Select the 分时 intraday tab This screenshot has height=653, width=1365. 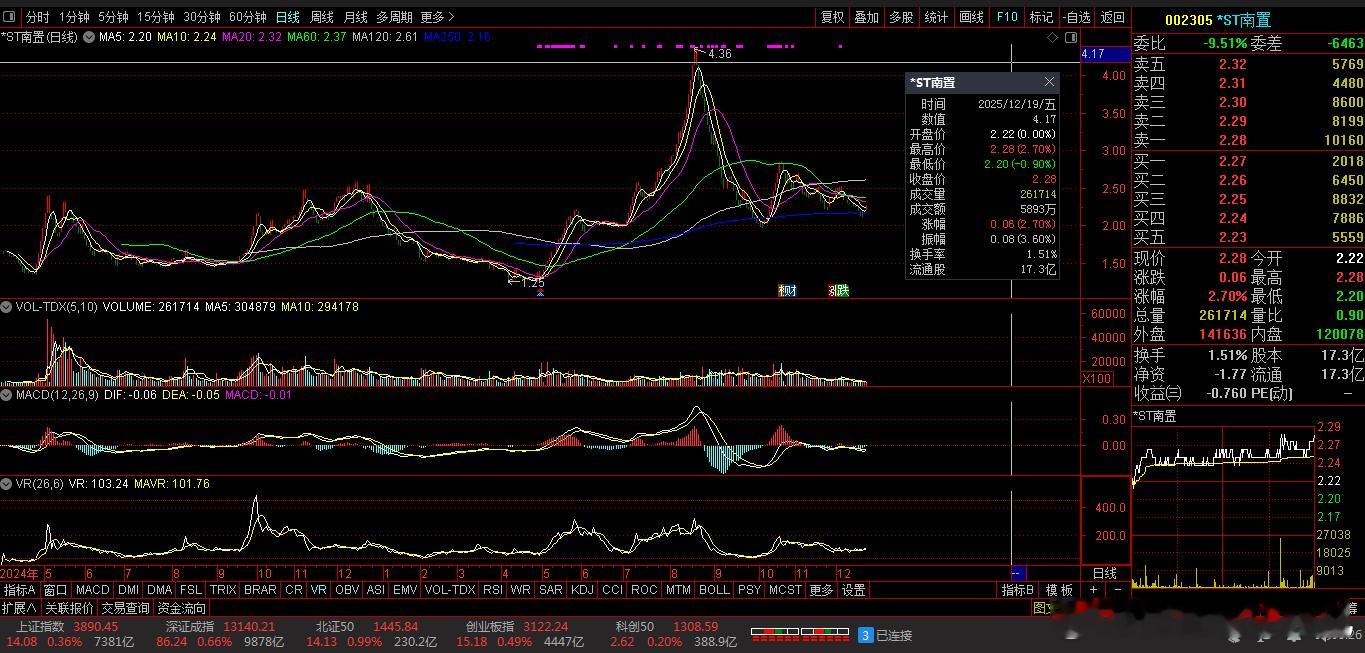coord(37,17)
